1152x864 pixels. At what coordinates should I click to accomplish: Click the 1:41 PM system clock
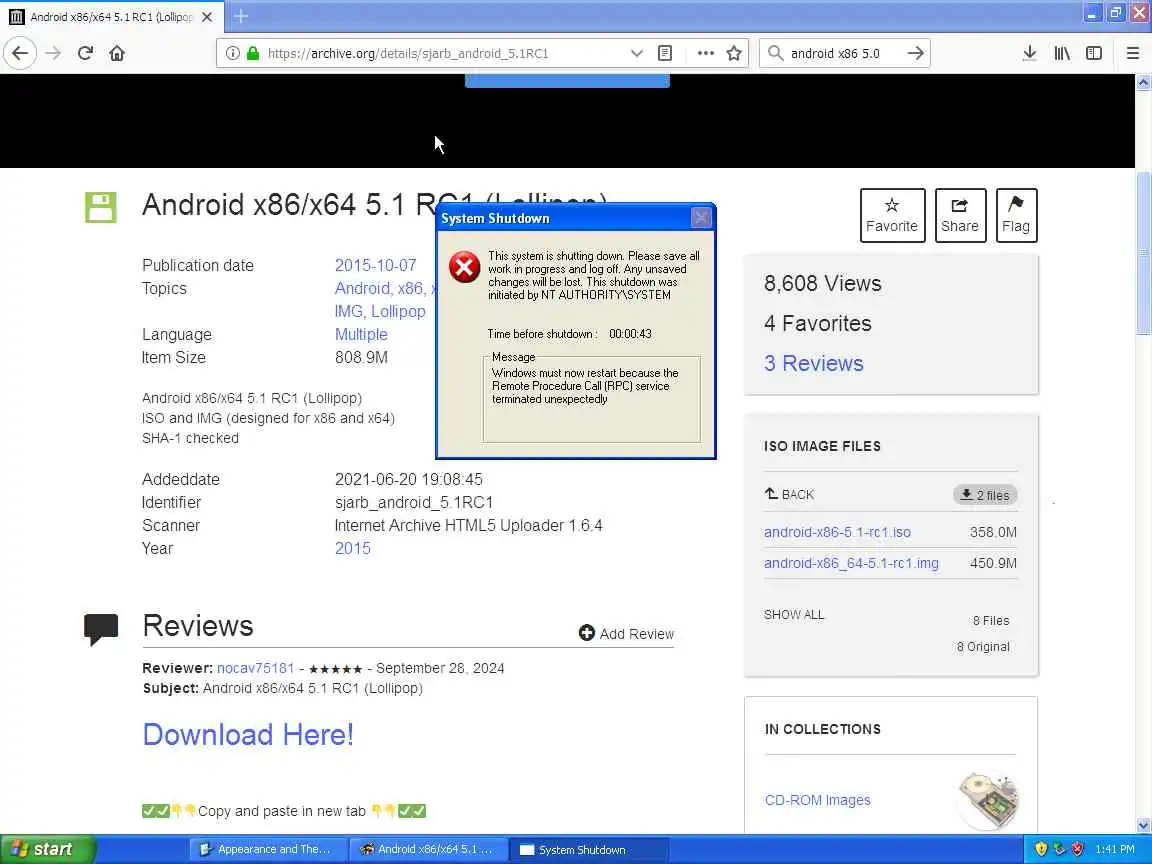click(x=1115, y=849)
